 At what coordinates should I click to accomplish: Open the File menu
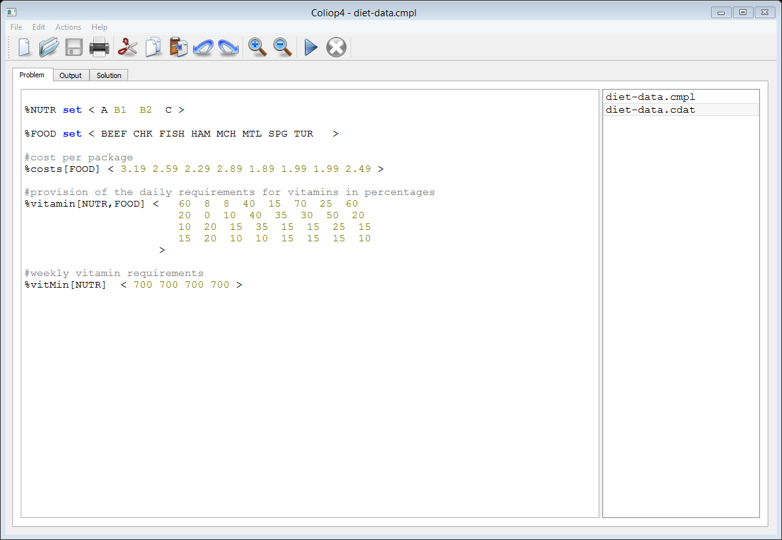pyautogui.click(x=16, y=27)
